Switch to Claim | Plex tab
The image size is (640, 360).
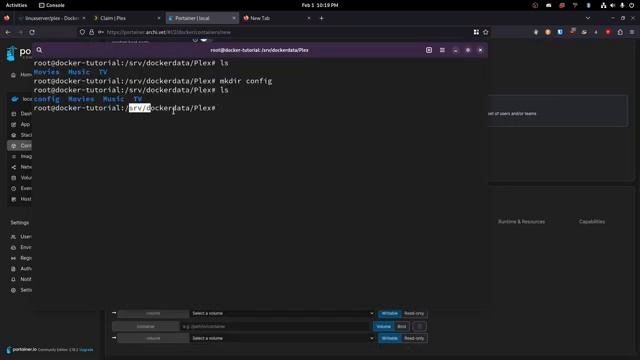coord(127,18)
